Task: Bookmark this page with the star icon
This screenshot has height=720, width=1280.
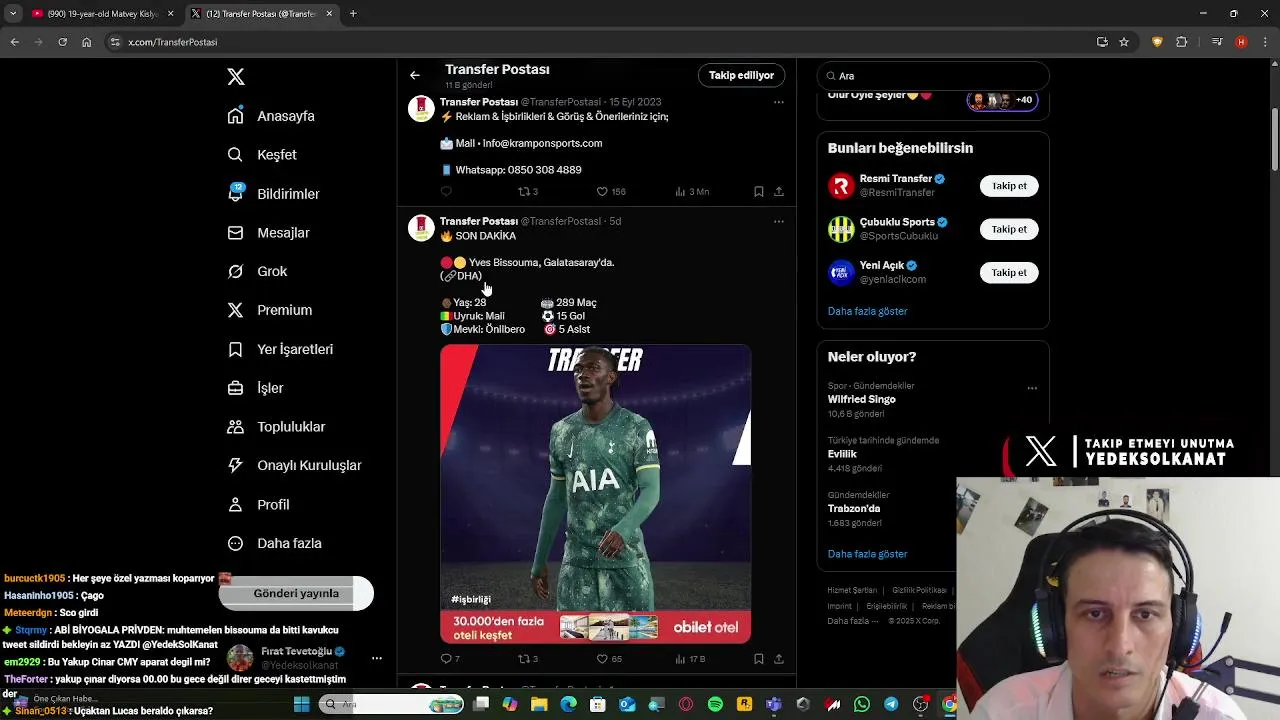Action: point(1124,42)
